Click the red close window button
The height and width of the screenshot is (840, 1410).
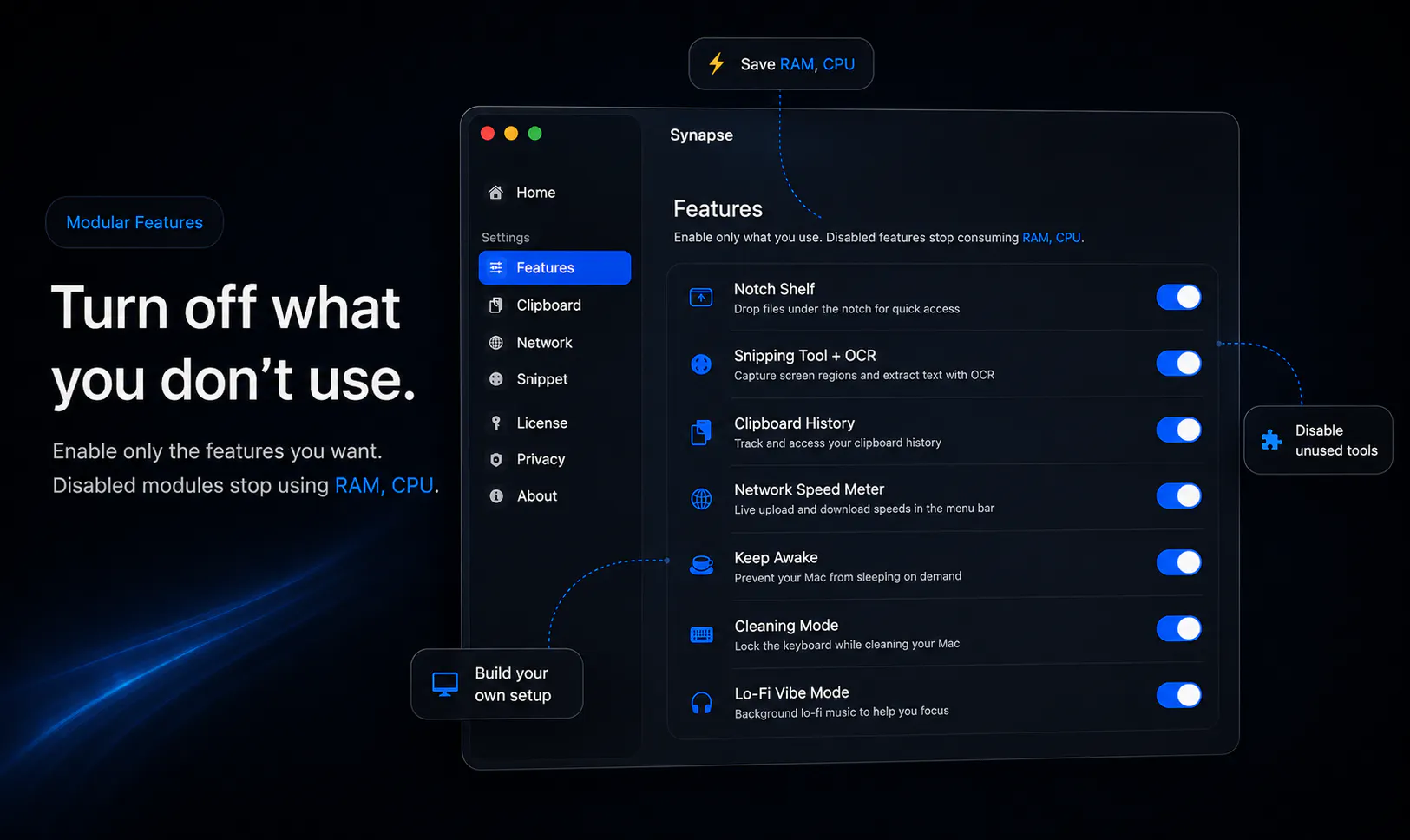488,133
